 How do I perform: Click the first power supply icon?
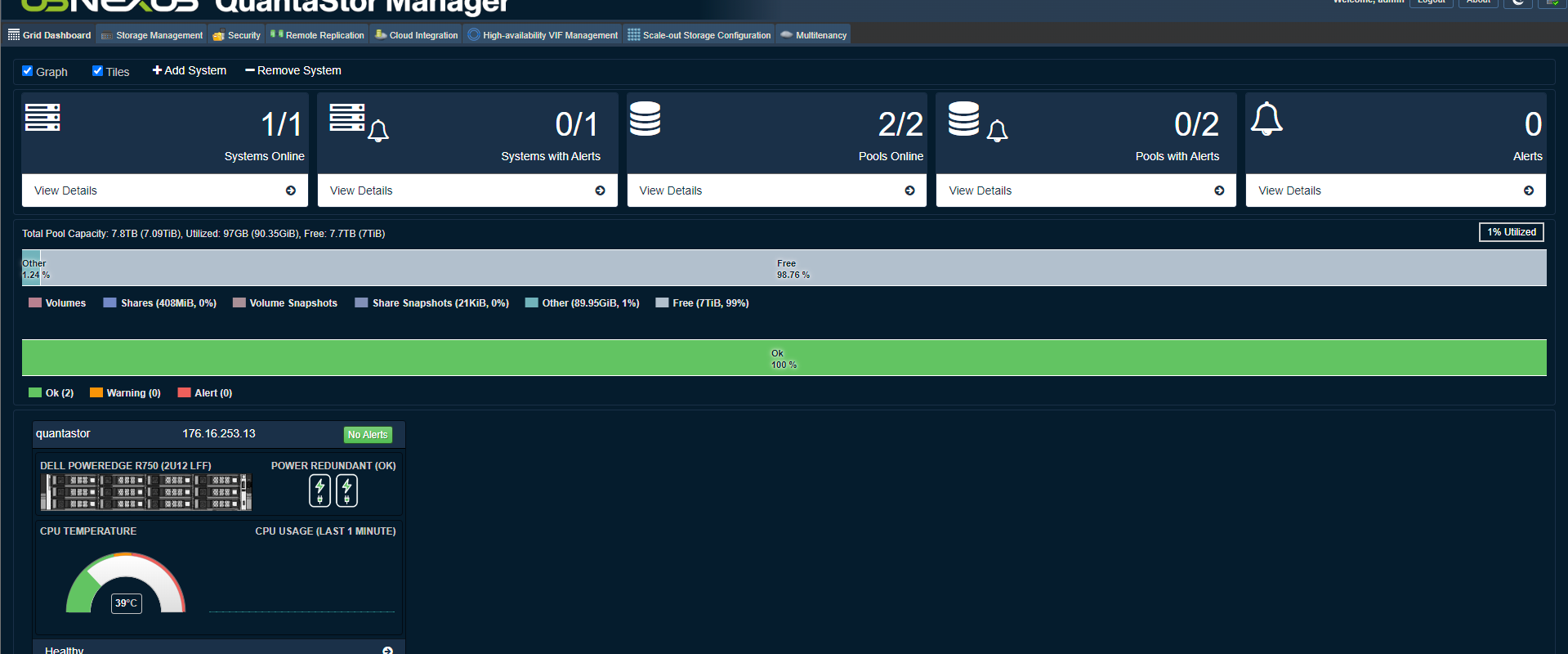coord(320,490)
